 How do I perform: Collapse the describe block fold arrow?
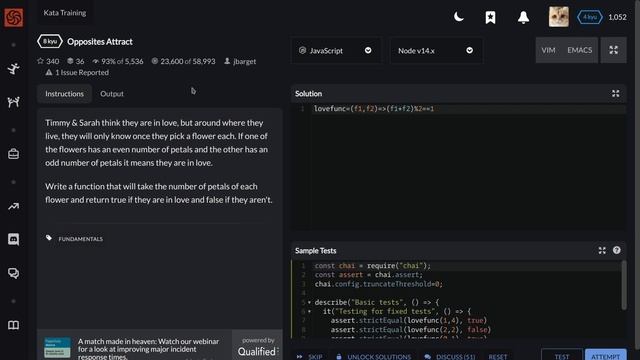pyautogui.click(x=309, y=302)
